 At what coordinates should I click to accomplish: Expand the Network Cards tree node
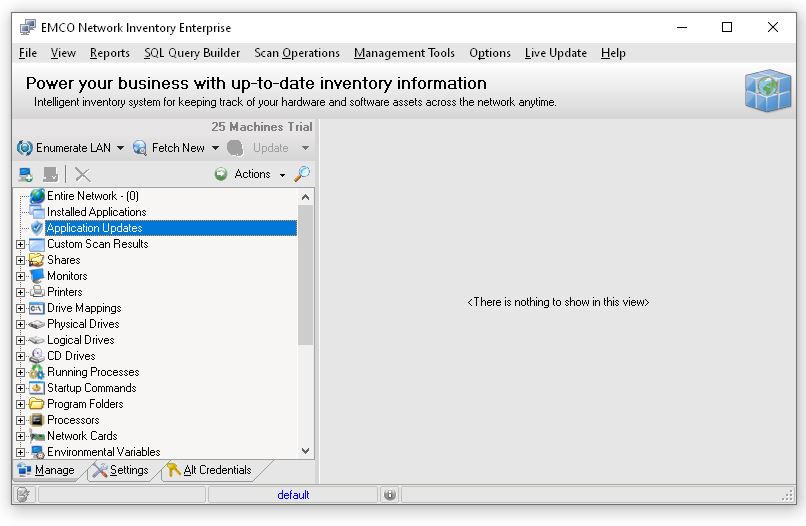click(x=20, y=437)
